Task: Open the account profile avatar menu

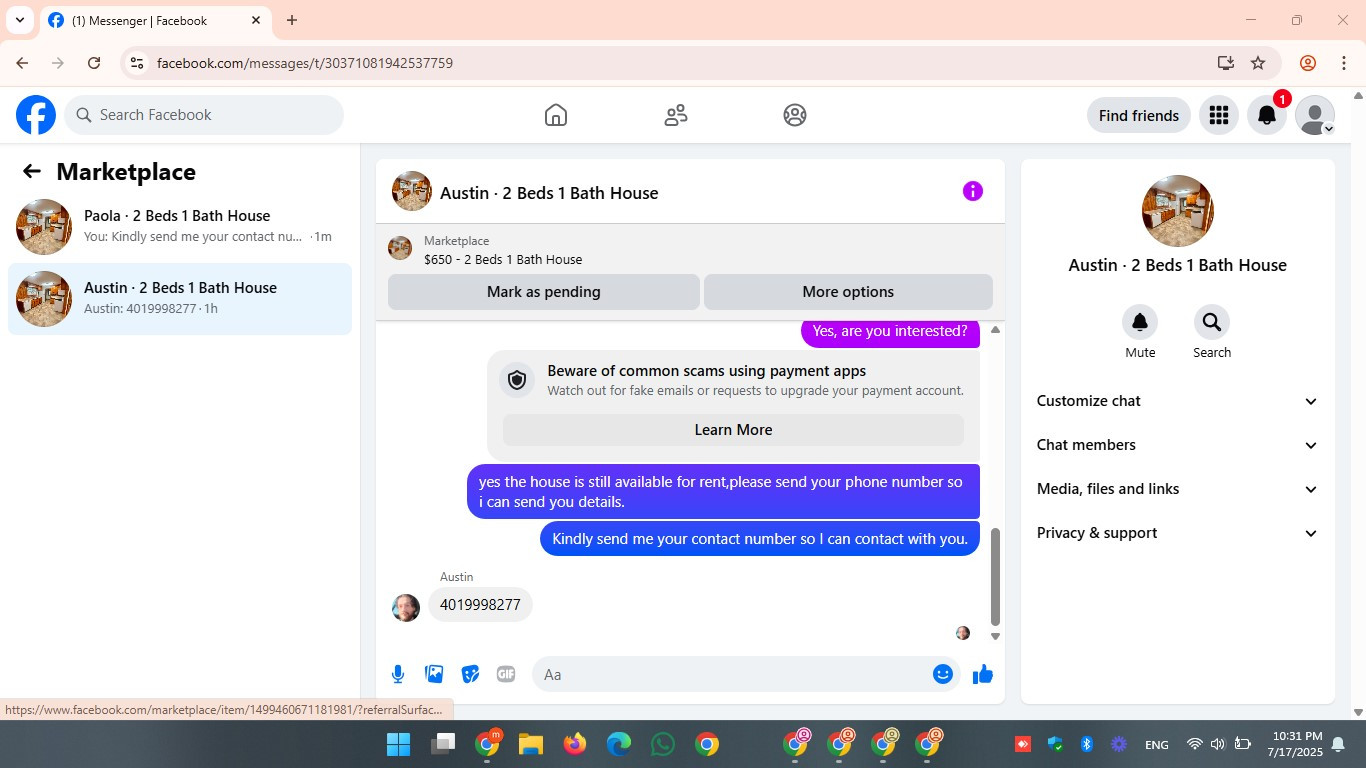Action: [x=1315, y=115]
